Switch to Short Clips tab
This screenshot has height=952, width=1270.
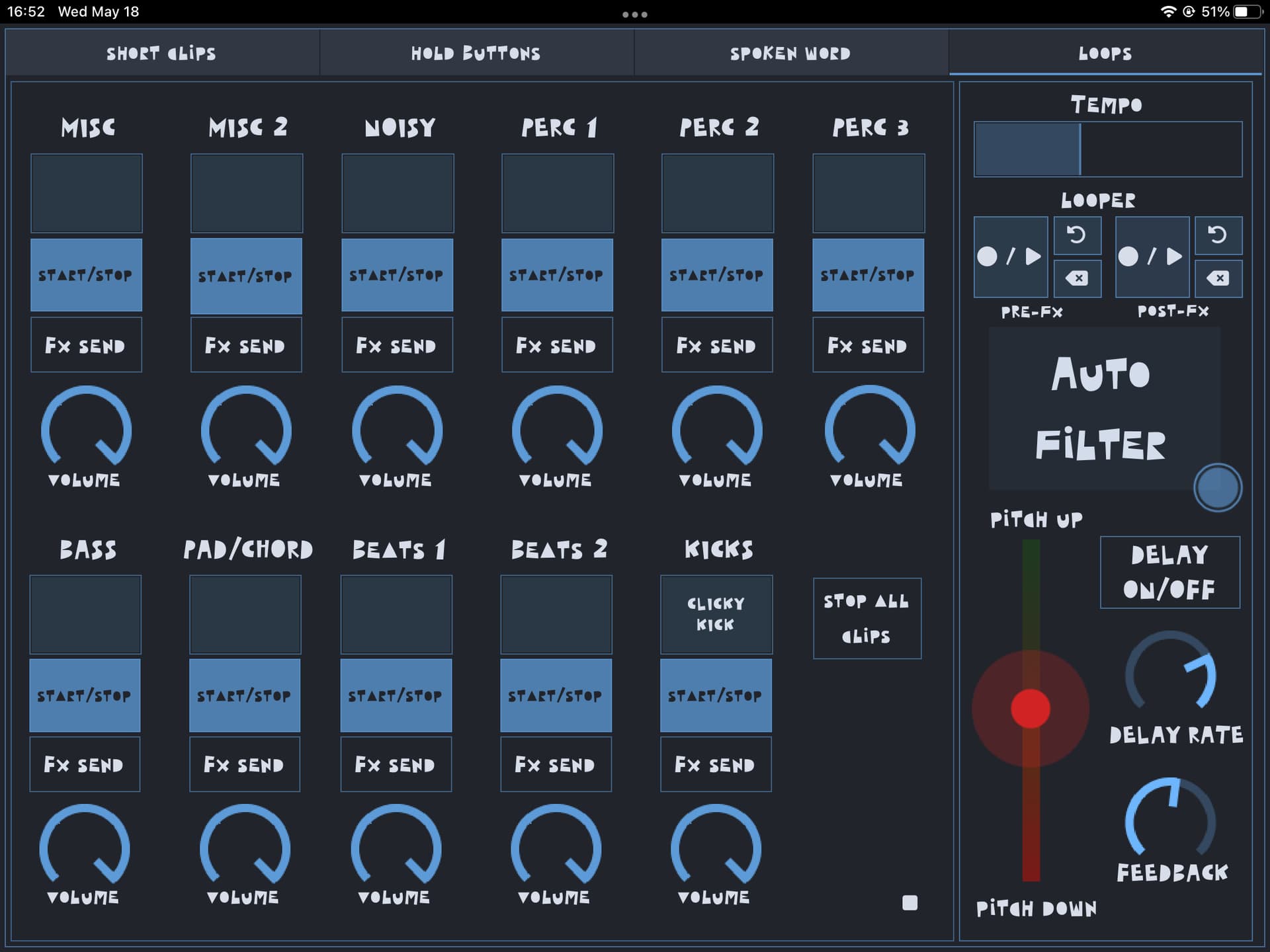click(x=161, y=53)
